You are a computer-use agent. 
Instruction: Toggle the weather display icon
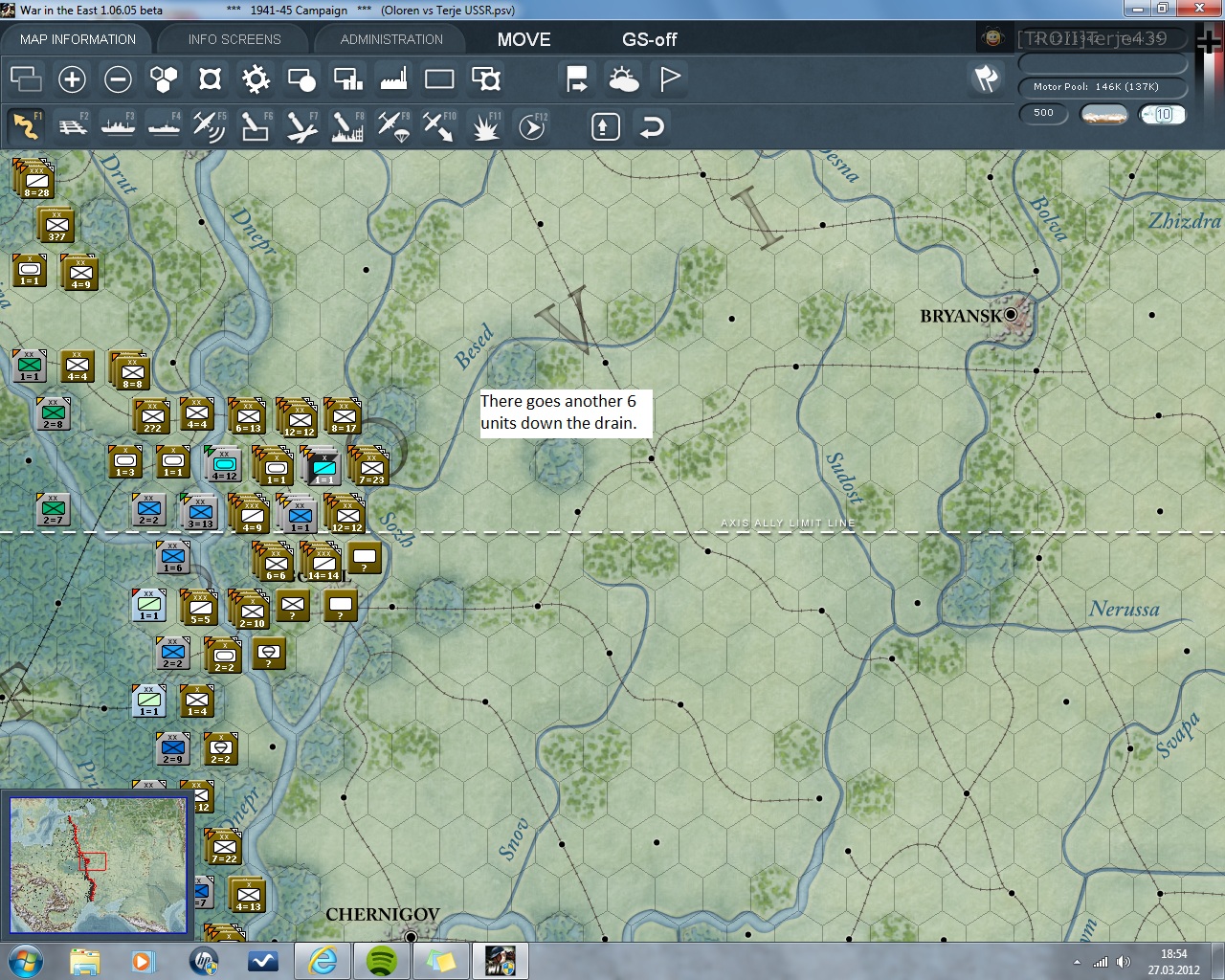coord(623,79)
